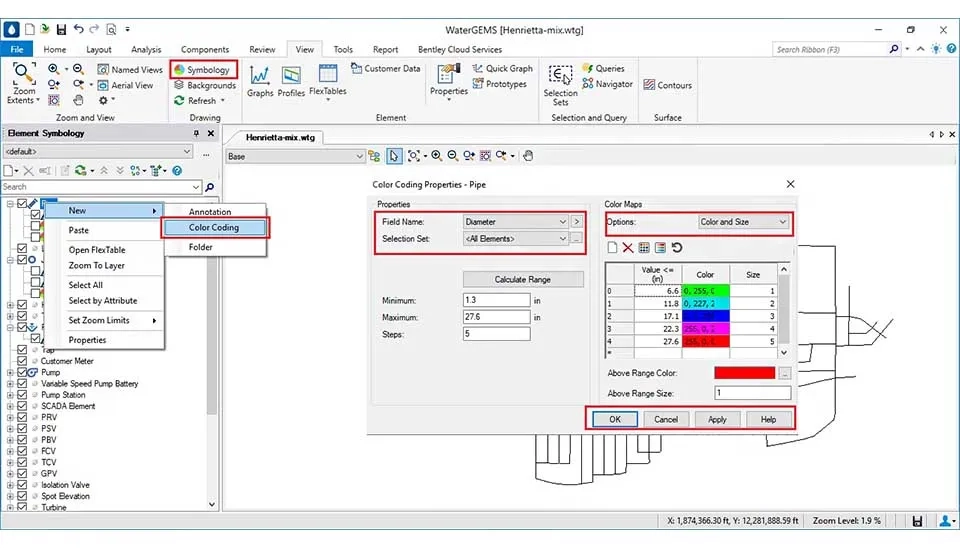Click the Ramp color map icon

point(660,247)
